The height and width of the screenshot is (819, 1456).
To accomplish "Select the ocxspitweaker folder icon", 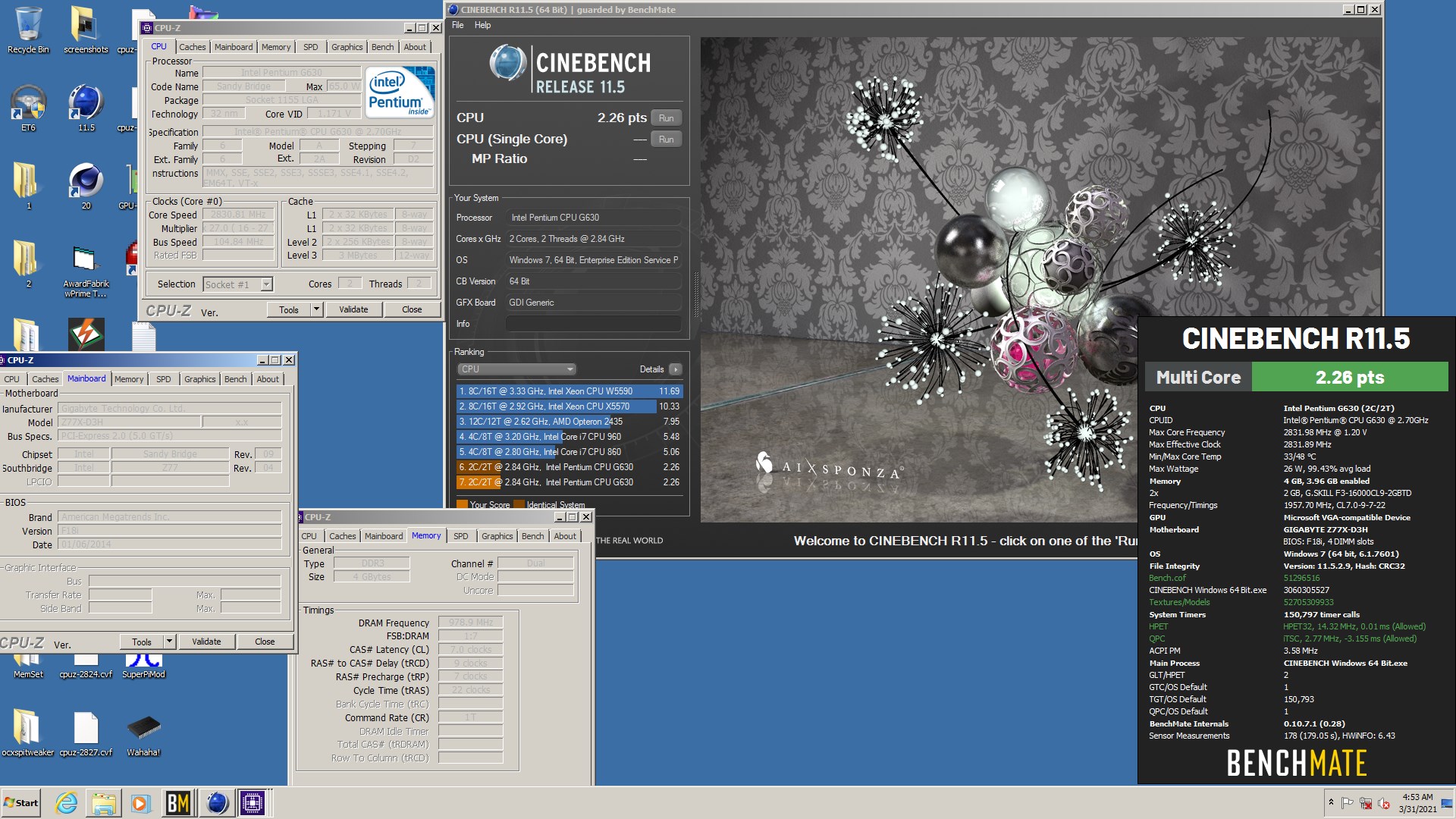I will (x=27, y=733).
